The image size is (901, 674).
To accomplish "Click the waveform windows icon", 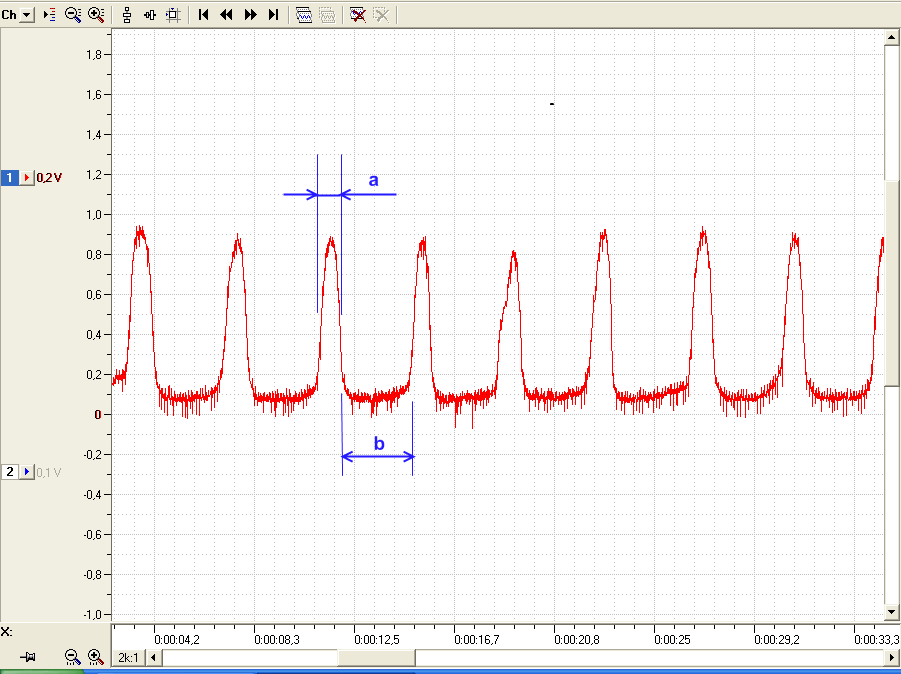I will click(x=304, y=15).
